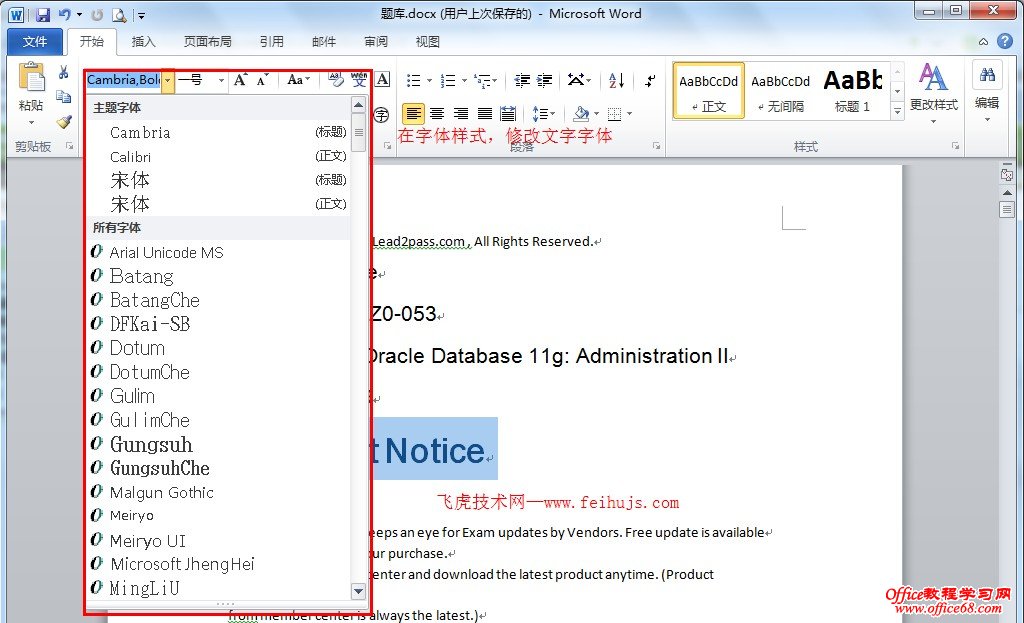Click the Increase Indent icon
1024x623 pixels.
coord(545,80)
